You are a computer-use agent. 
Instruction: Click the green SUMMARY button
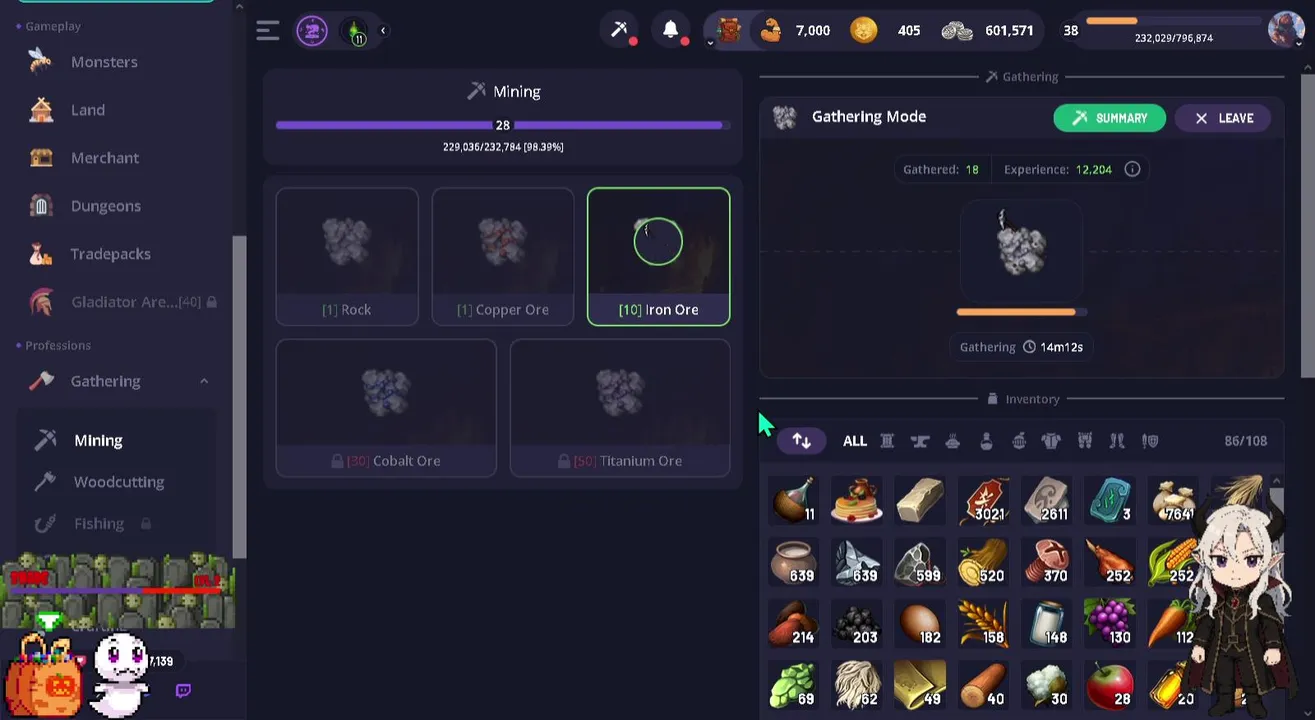(1109, 118)
